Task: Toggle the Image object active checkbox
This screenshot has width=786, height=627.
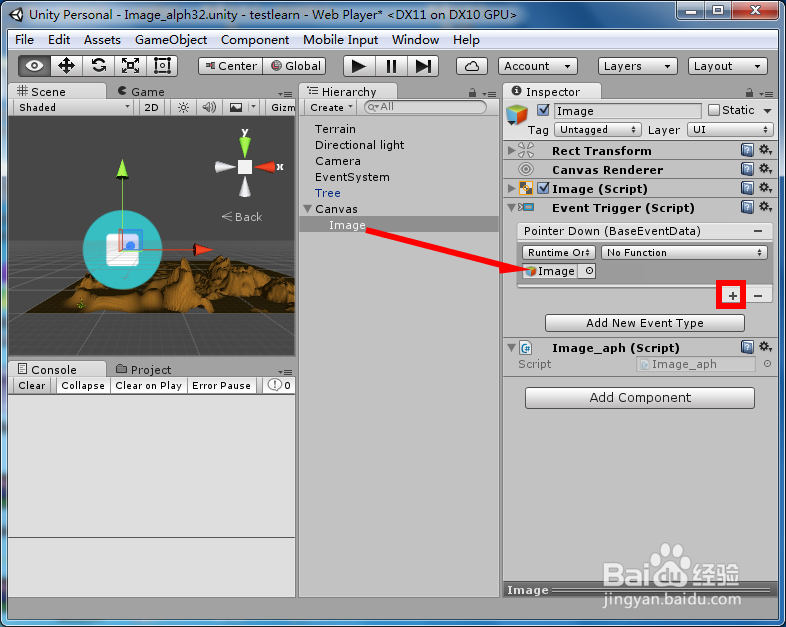Action: point(543,110)
